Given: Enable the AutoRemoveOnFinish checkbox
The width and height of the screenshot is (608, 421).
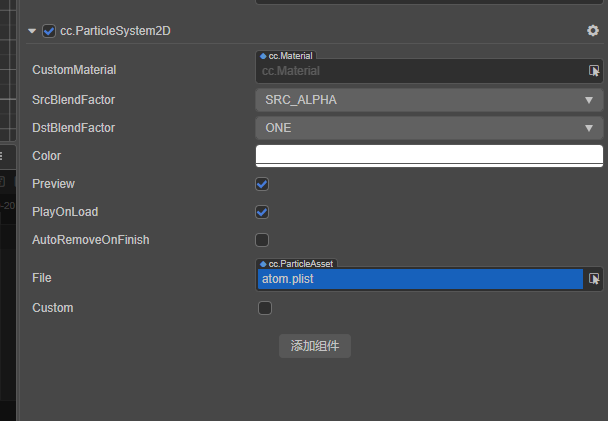Looking at the screenshot, I should click(262, 240).
